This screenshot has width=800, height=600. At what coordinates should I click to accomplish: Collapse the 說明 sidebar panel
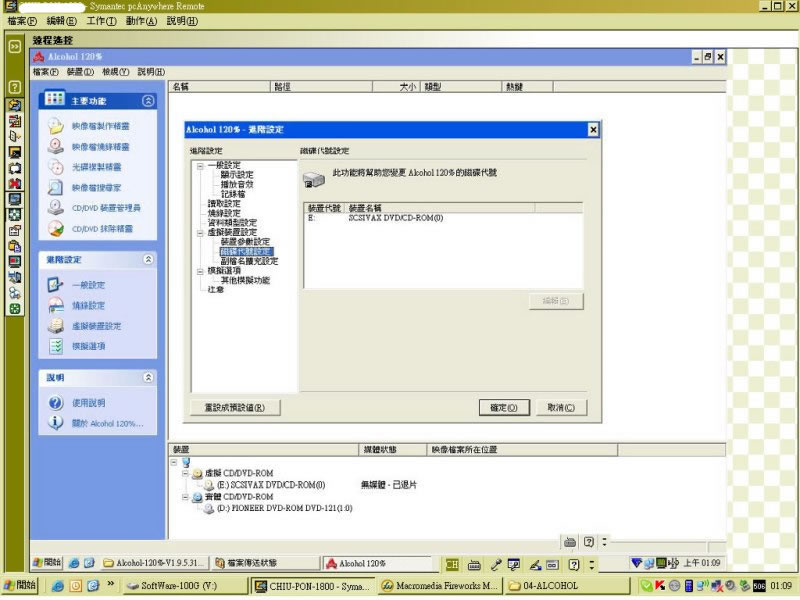pos(148,377)
